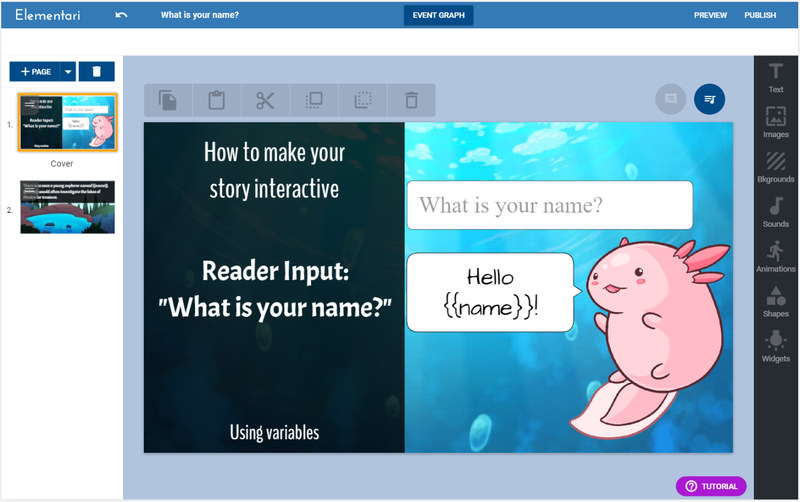
Task: Add a new page
Action: [35, 72]
